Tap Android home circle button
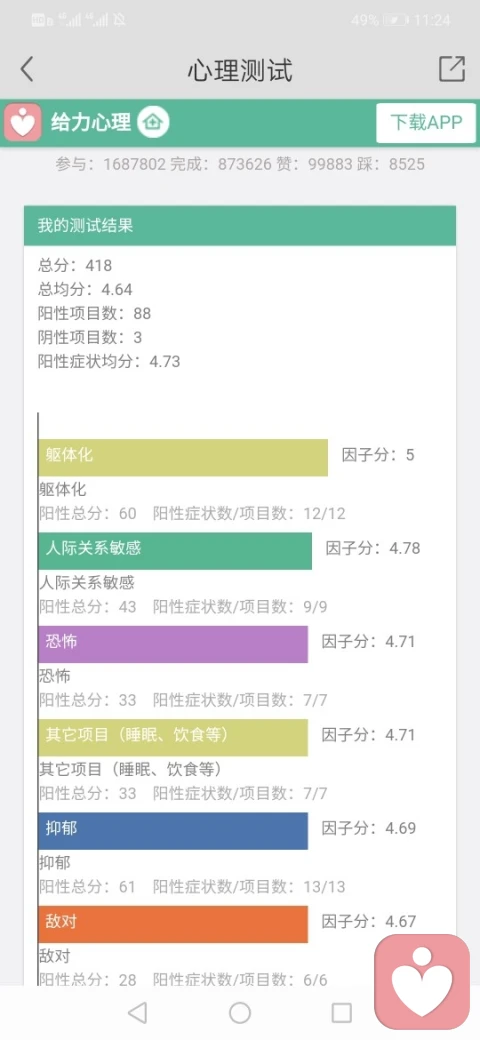Image resolution: width=480 pixels, height=1040 pixels. click(240, 1012)
